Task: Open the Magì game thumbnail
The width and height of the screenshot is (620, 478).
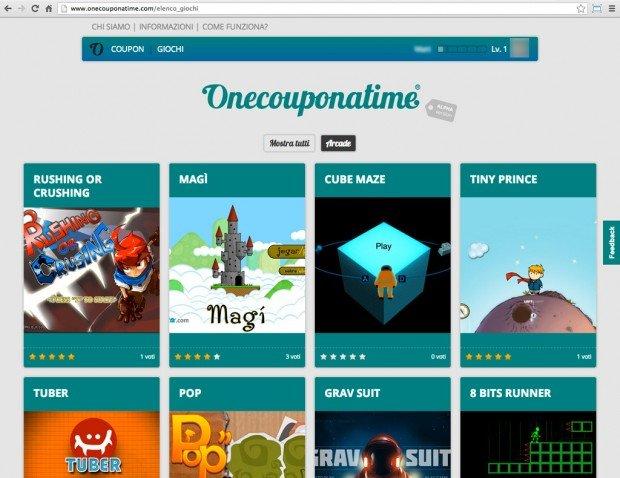Action: (237, 265)
